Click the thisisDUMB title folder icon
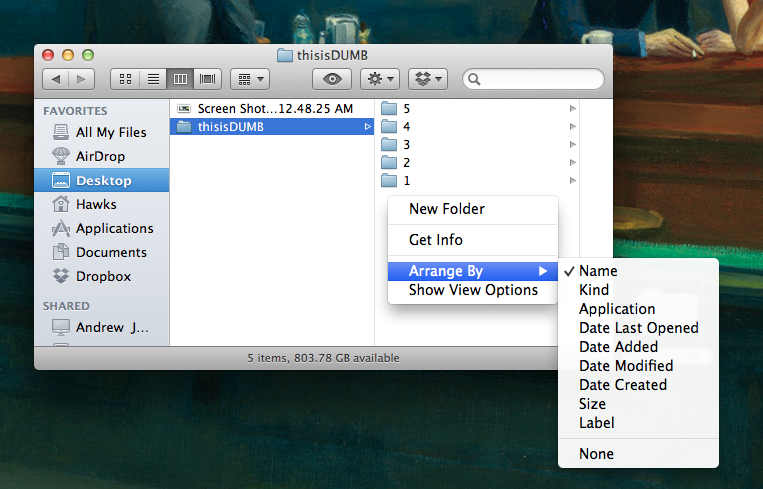This screenshot has width=763, height=489. (x=285, y=55)
